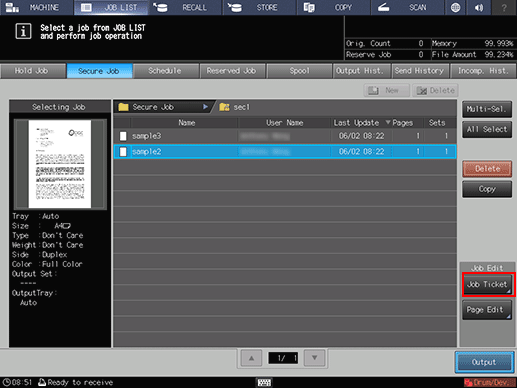Select the sample2 job row

coord(285,152)
